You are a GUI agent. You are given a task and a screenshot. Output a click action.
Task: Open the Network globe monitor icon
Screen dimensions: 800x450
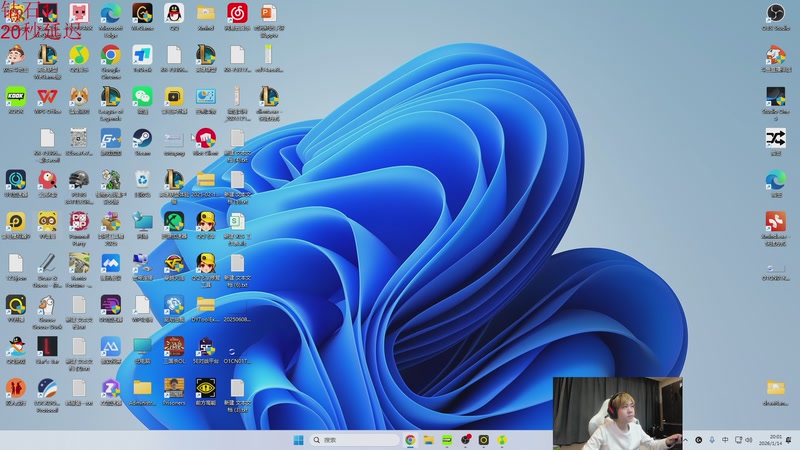[142, 222]
